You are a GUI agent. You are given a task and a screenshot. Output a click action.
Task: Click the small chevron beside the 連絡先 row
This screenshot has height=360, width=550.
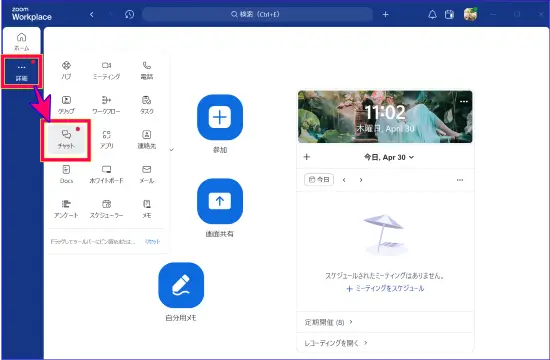pos(172,150)
